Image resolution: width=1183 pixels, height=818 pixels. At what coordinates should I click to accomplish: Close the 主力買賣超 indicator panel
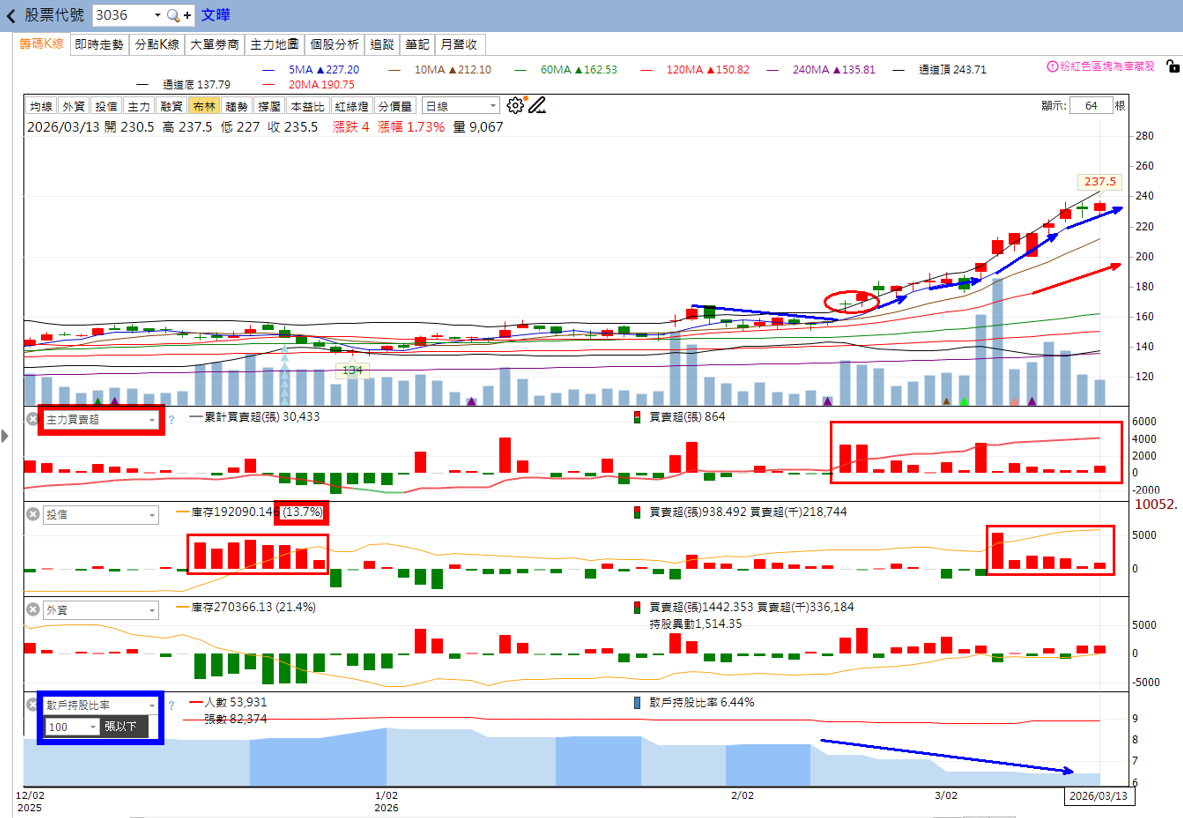pyautogui.click(x=32, y=420)
